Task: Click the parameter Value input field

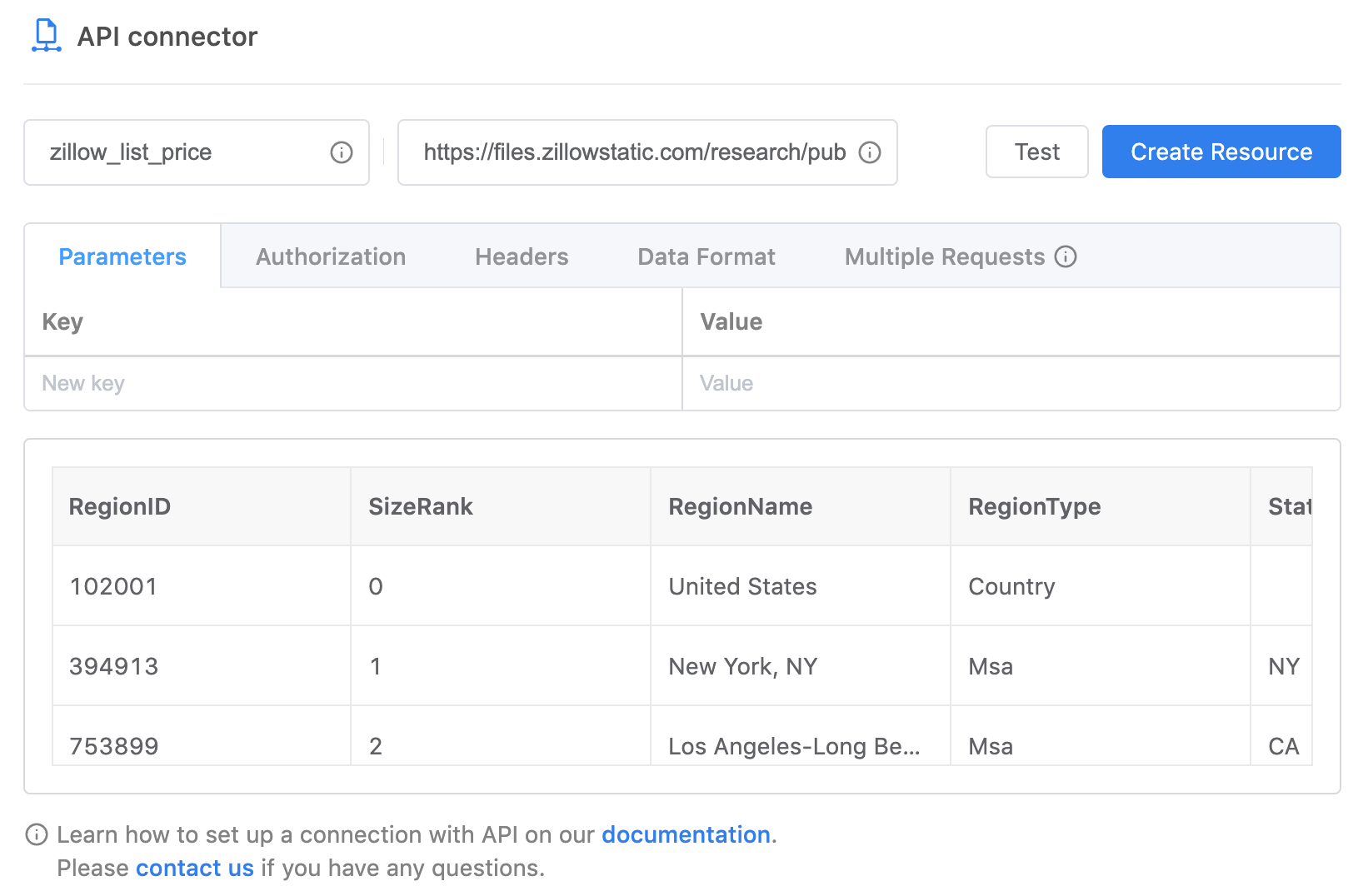Action: click(x=1010, y=383)
